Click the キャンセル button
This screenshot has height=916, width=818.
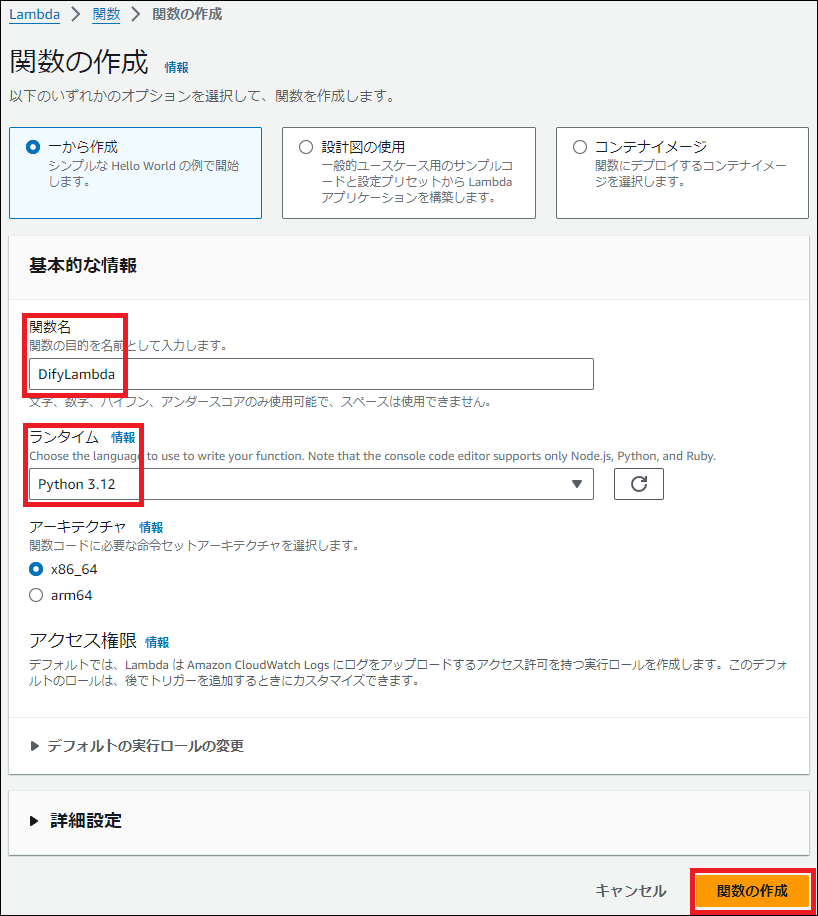click(x=630, y=891)
